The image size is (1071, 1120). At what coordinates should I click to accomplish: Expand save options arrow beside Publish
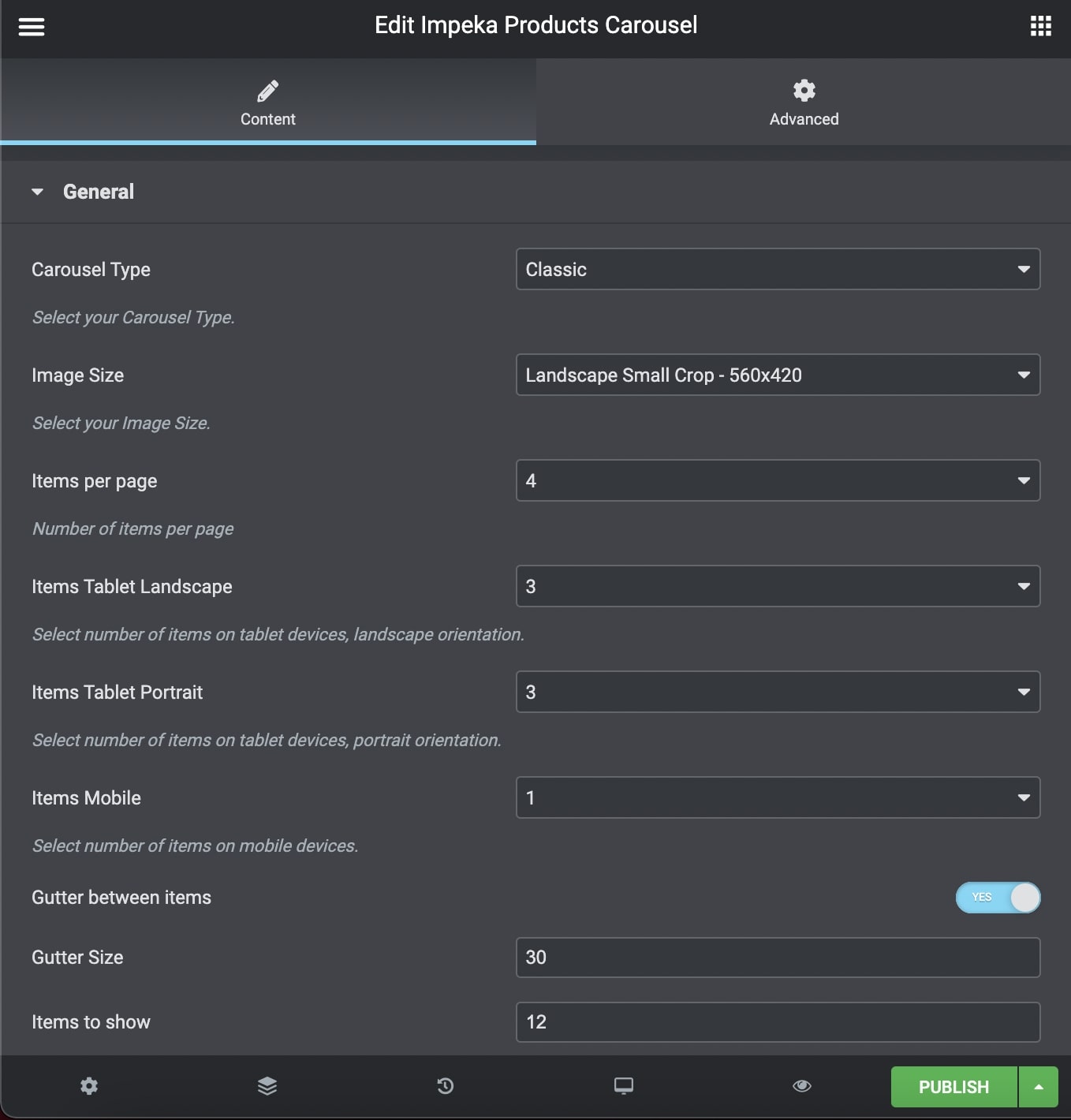[x=1039, y=1087]
